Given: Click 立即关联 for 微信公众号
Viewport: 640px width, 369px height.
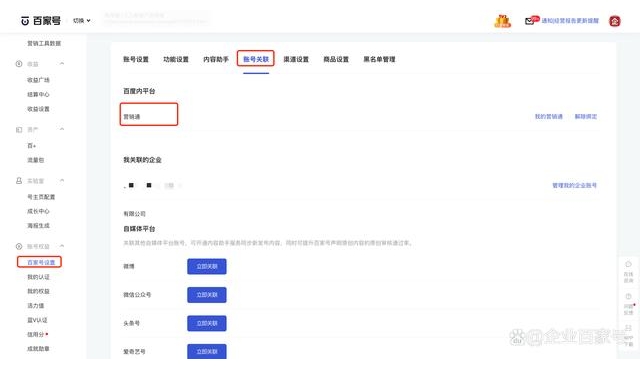Looking at the screenshot, I should coord(207,295).
